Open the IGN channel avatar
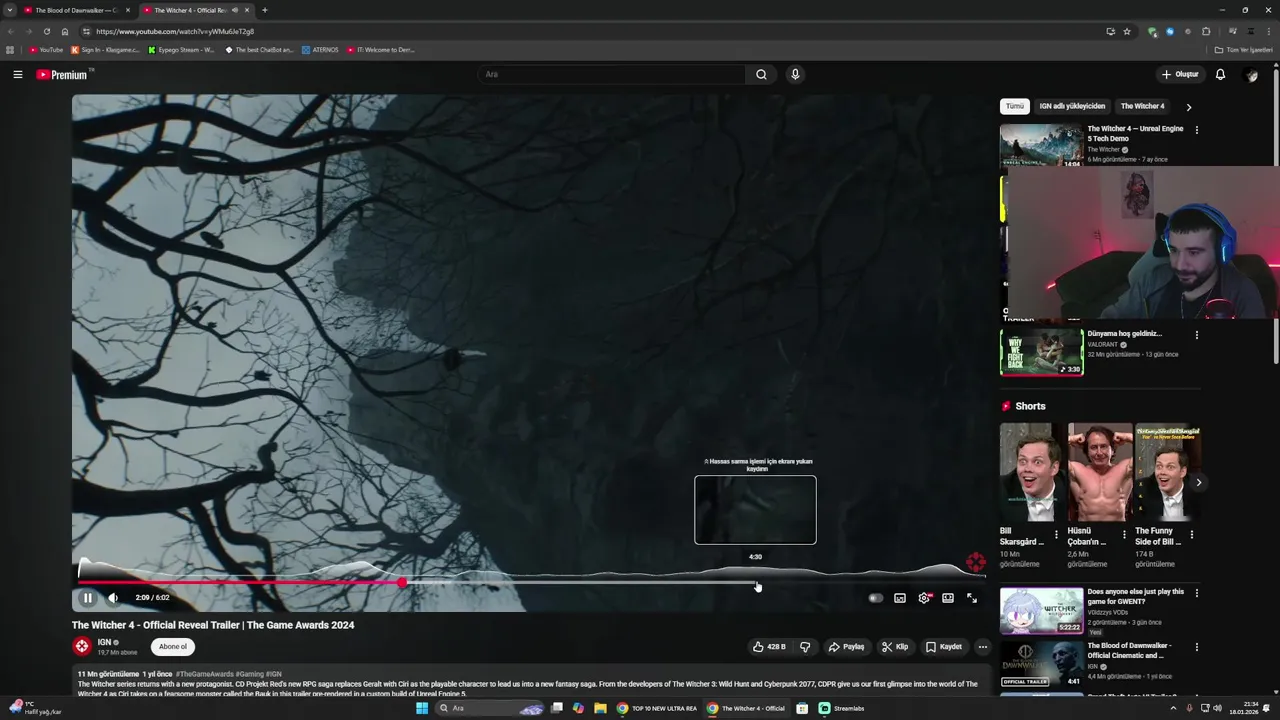Image resolution: width=1280 pixels, height=720 pixels. [x=82, y=646]
